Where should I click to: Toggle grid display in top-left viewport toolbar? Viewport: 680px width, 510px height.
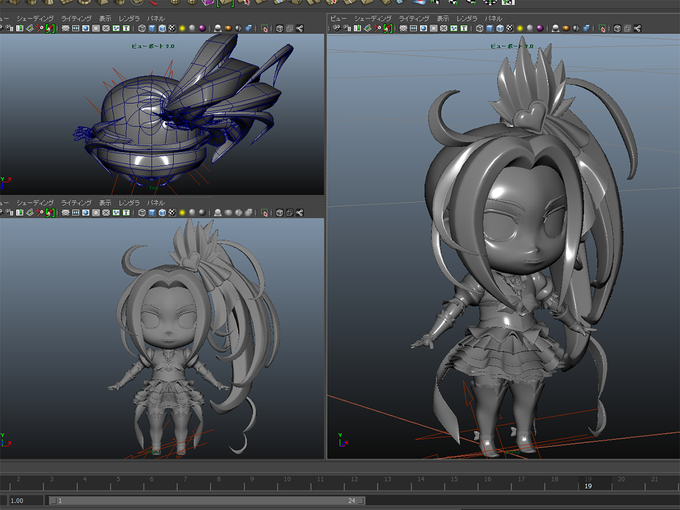(65, 28)
